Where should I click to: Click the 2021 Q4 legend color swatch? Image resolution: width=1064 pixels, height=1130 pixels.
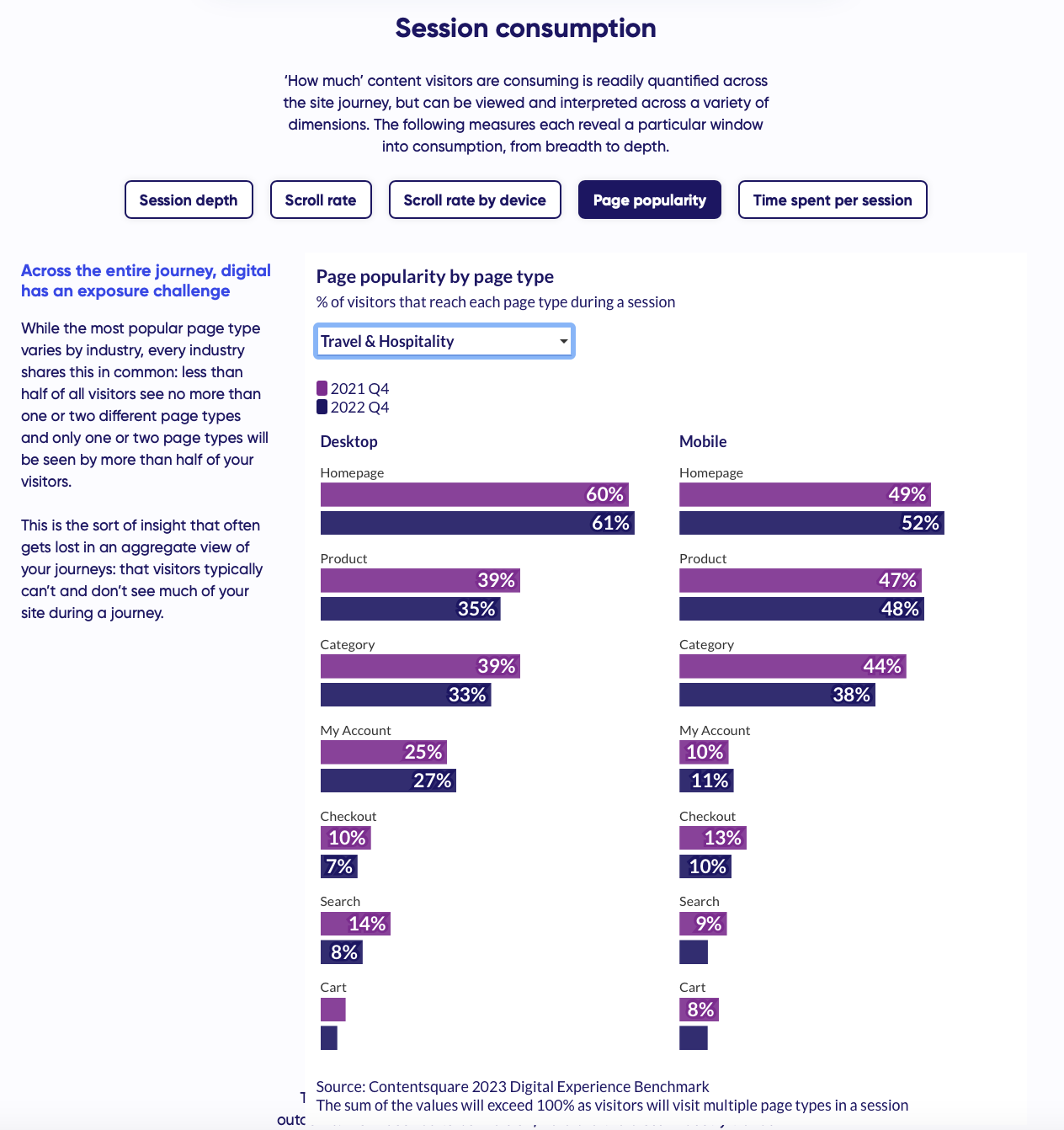tap(322, 388)
